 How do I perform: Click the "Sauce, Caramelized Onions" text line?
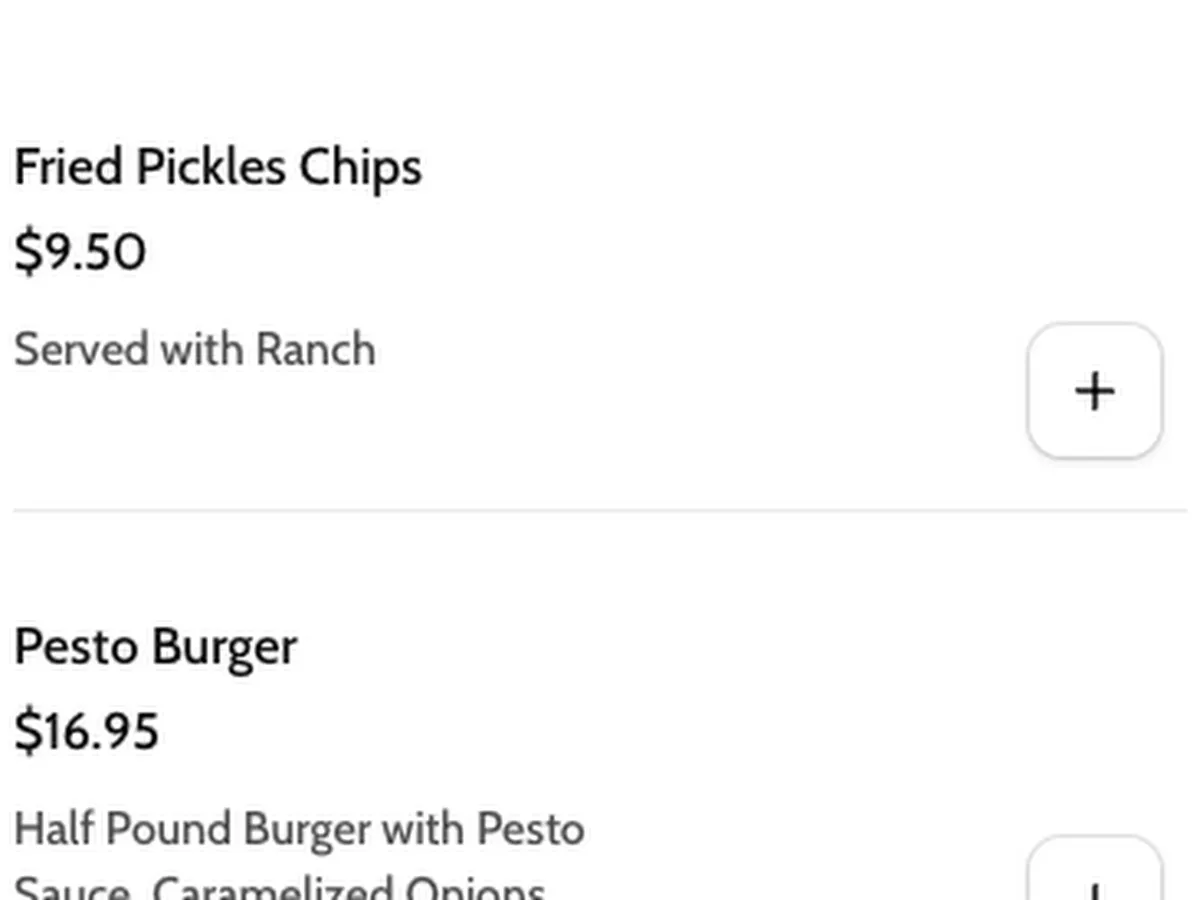coord(280,887)
